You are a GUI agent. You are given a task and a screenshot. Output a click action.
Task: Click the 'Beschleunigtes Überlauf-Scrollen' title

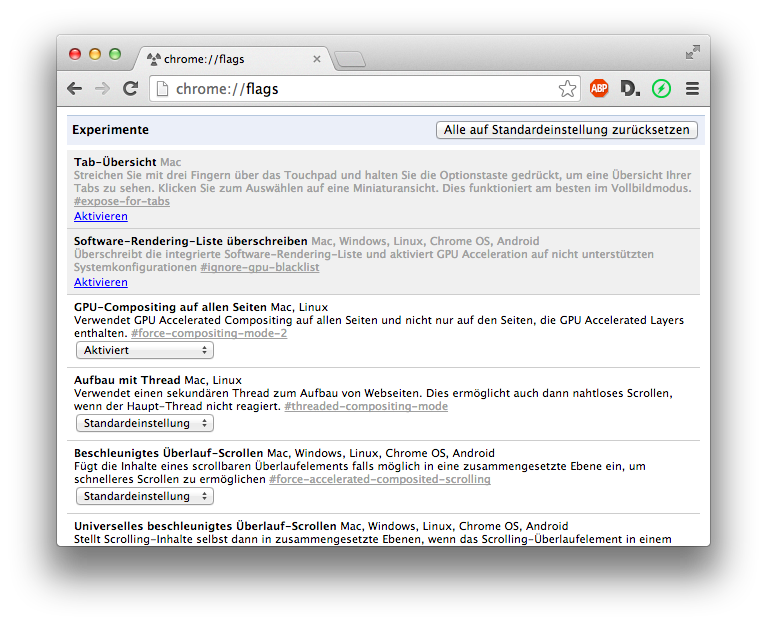tap(168, 453)
